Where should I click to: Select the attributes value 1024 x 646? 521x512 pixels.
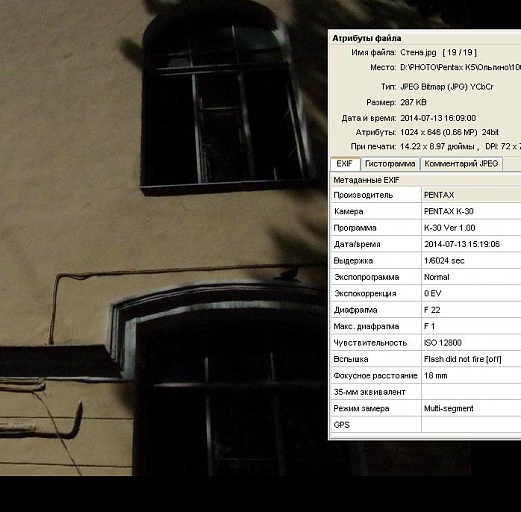pos(420,132)
